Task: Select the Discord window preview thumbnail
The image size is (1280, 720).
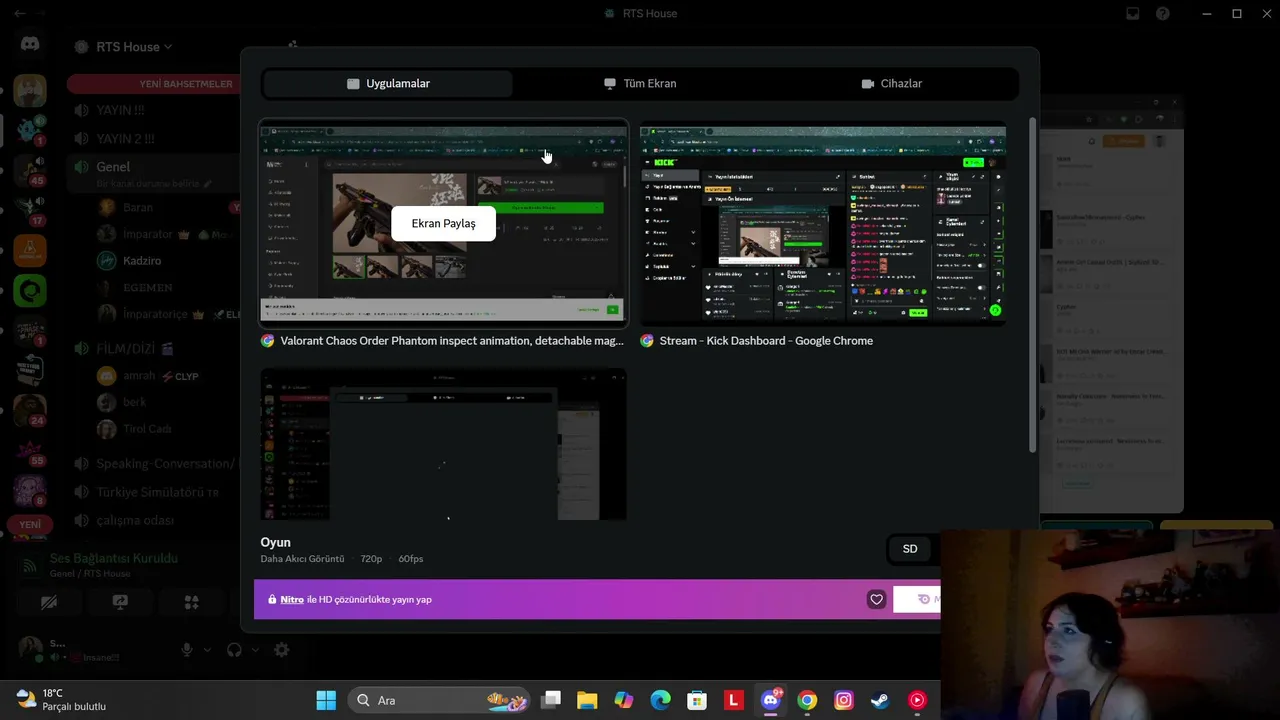Action: (x=443, y=445)
